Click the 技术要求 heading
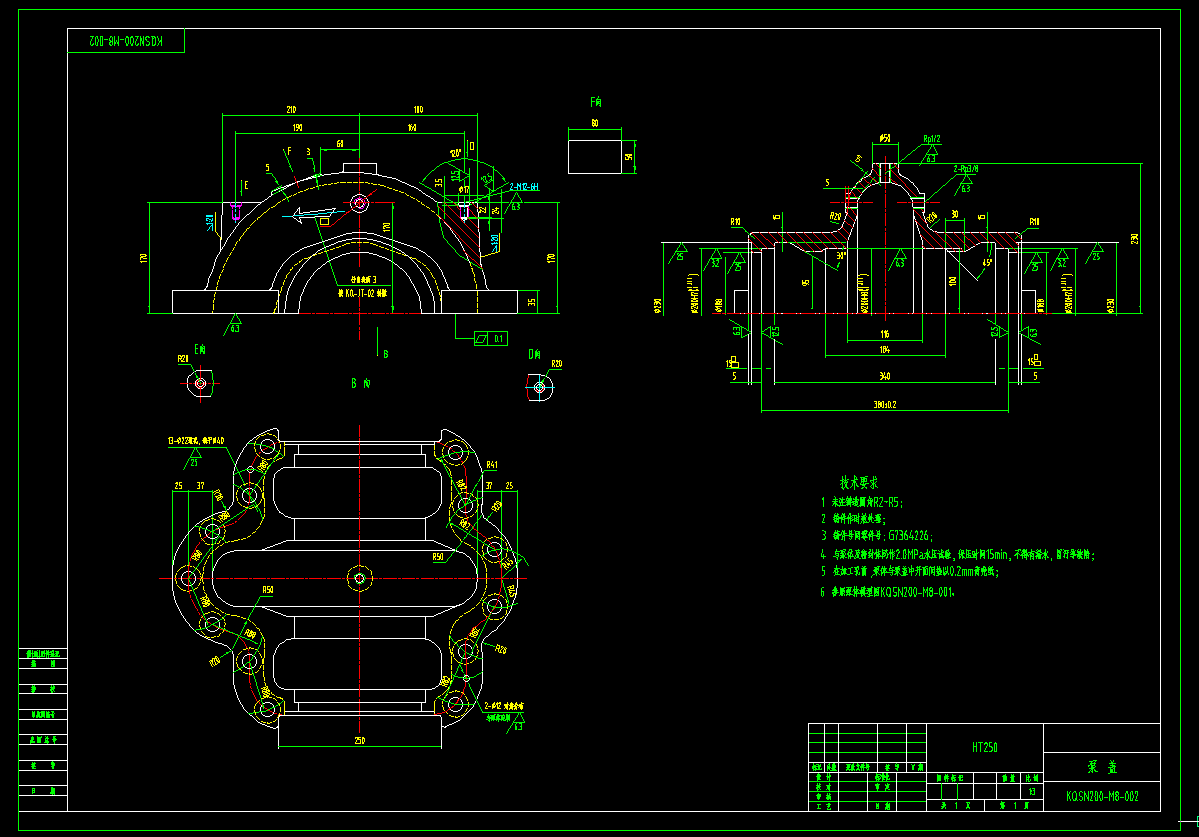1199x837 pixels. (859, 482)
